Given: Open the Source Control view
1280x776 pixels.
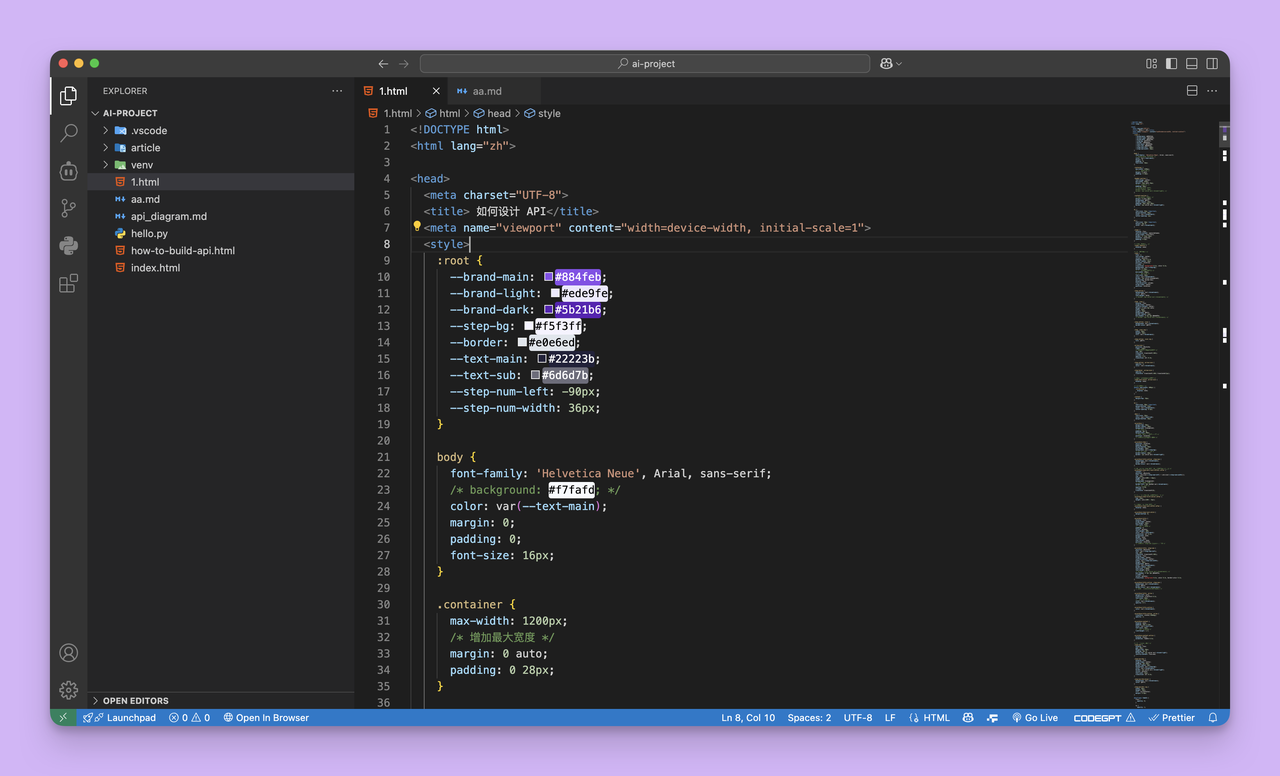Looking at the screenshot, I should (x=68, y=208).
